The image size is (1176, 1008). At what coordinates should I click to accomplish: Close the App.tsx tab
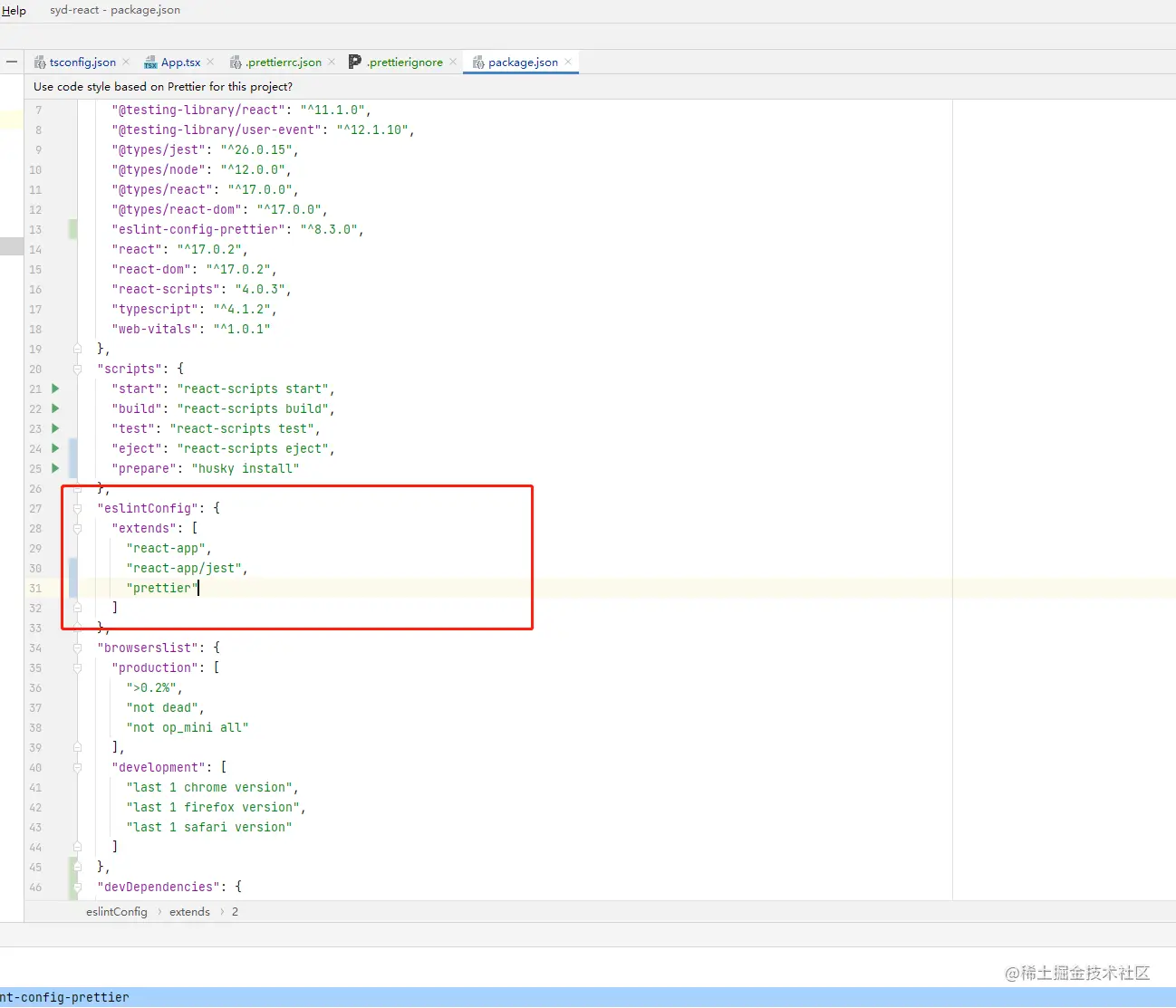210,62
